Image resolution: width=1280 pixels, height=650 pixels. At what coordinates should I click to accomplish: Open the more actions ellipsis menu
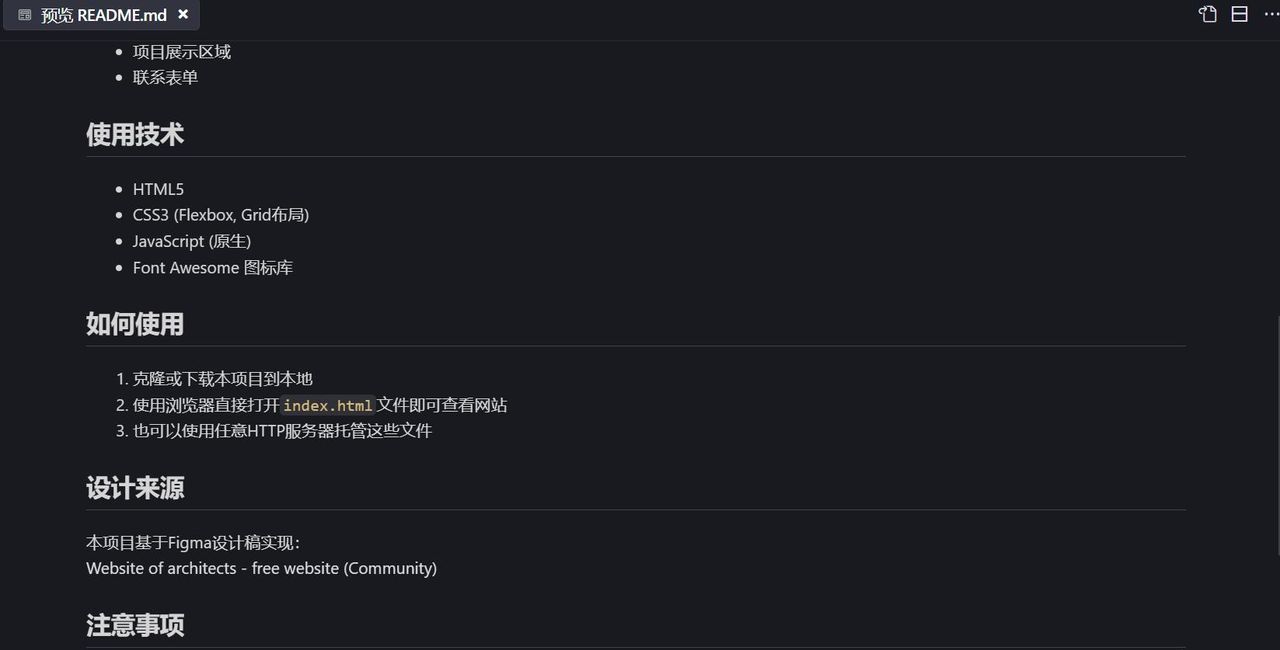1271,15
